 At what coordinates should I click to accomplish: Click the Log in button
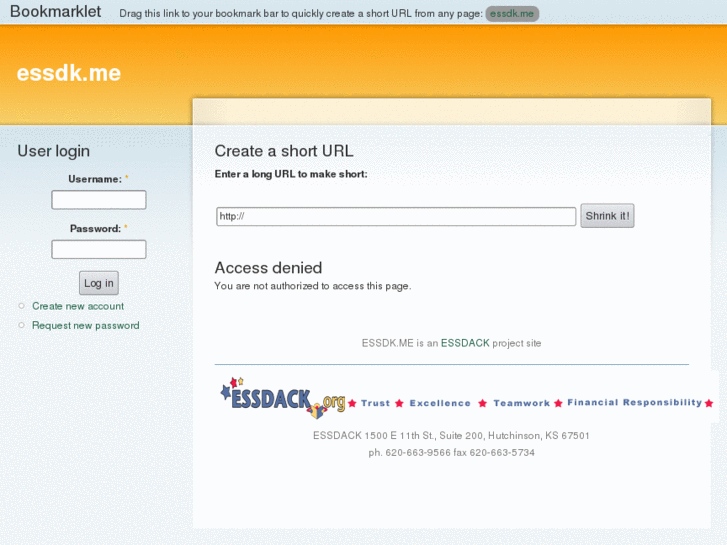tap(99, 283)
